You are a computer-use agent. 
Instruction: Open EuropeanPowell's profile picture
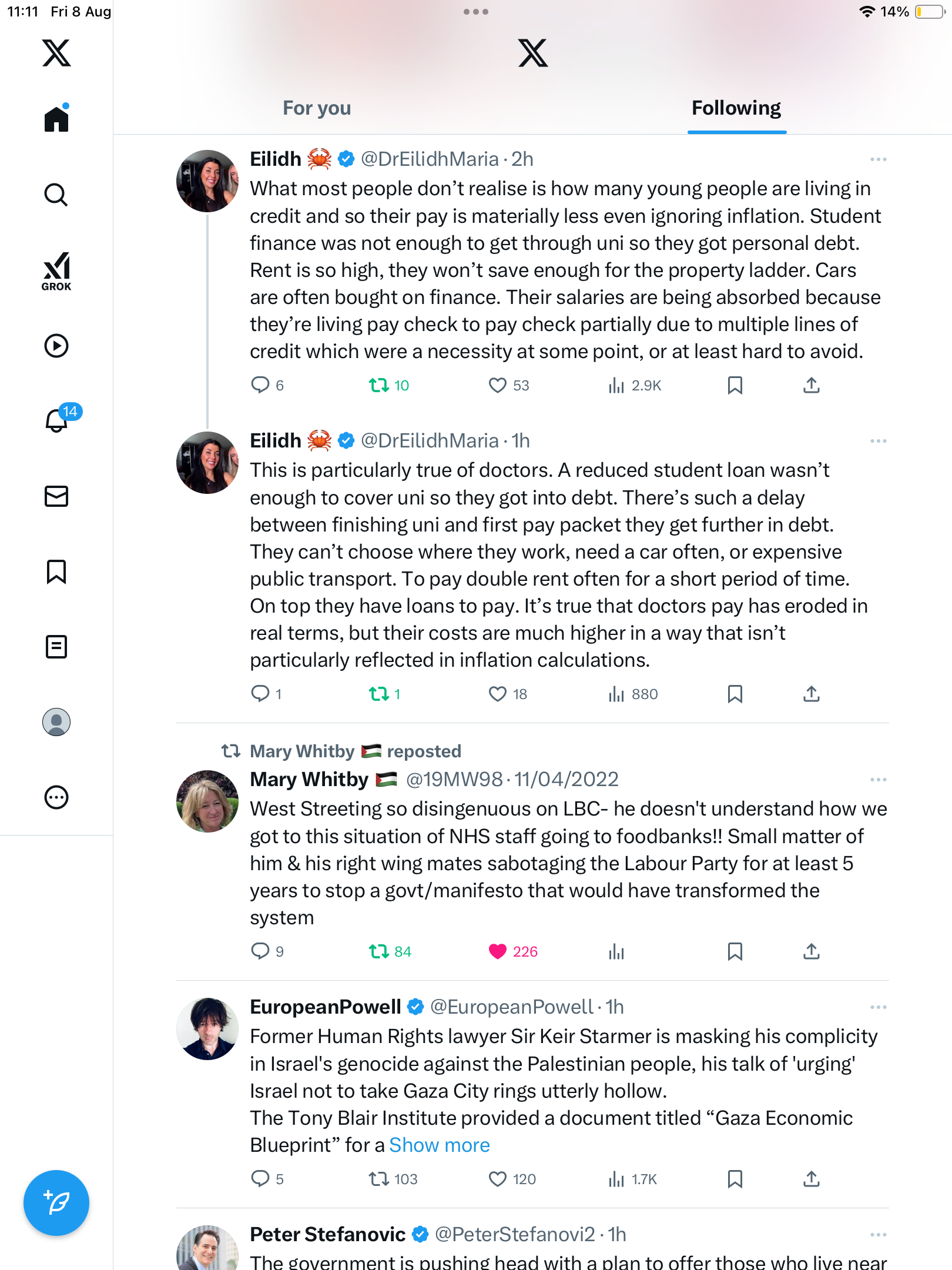pyautogui.click(x=207, y=1029)
